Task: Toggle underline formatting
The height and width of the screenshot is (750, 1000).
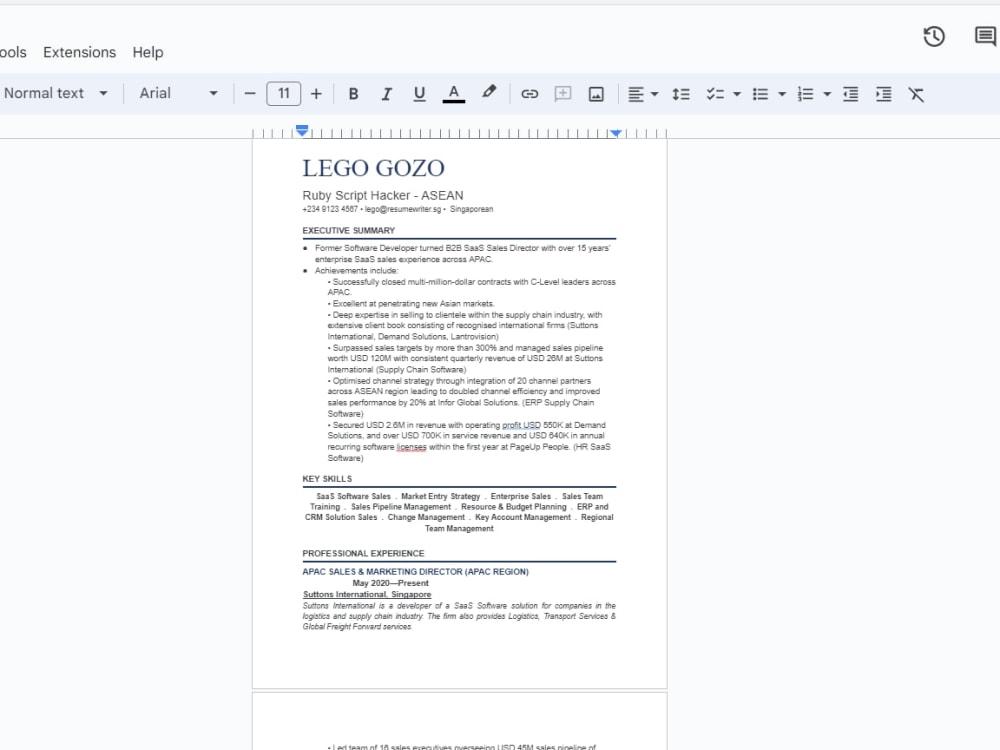Action: pos(419,94)
